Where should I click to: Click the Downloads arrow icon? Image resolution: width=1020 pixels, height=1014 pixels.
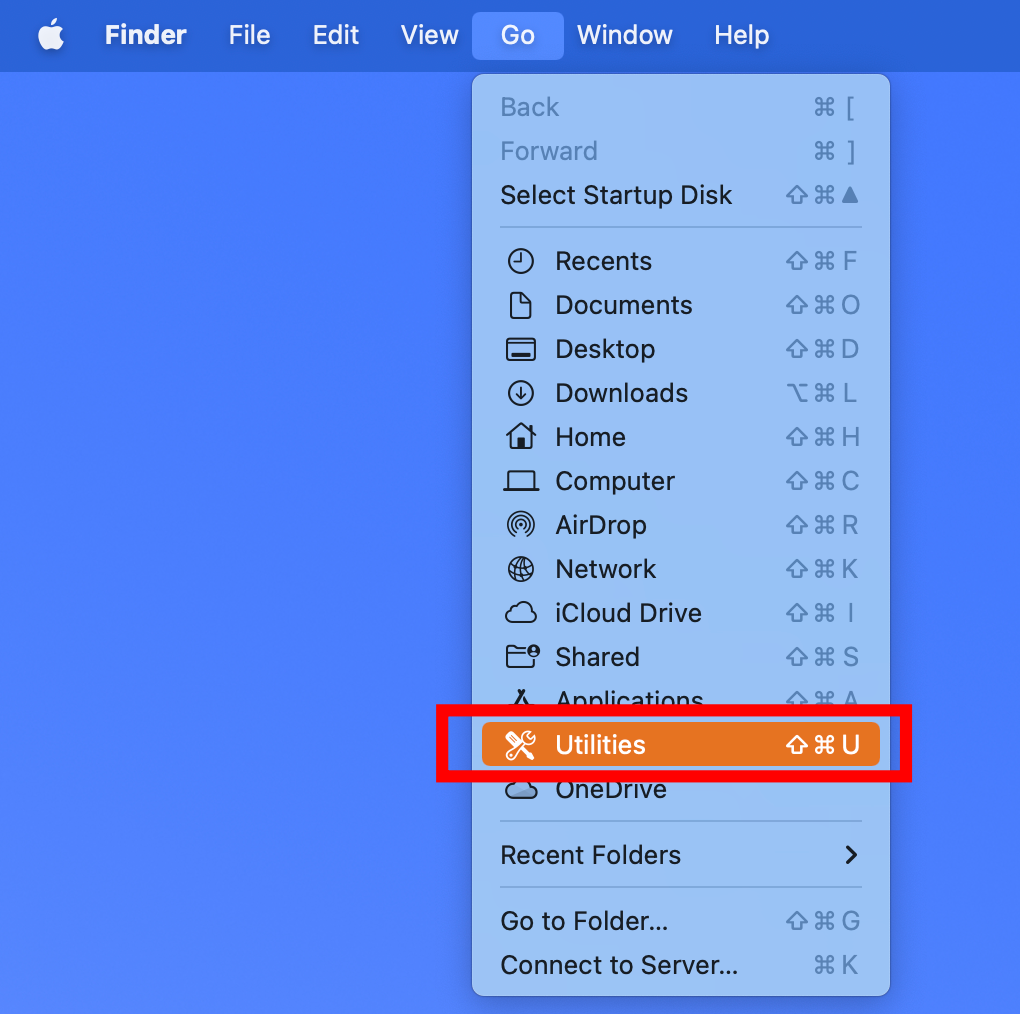click(521, 393)
